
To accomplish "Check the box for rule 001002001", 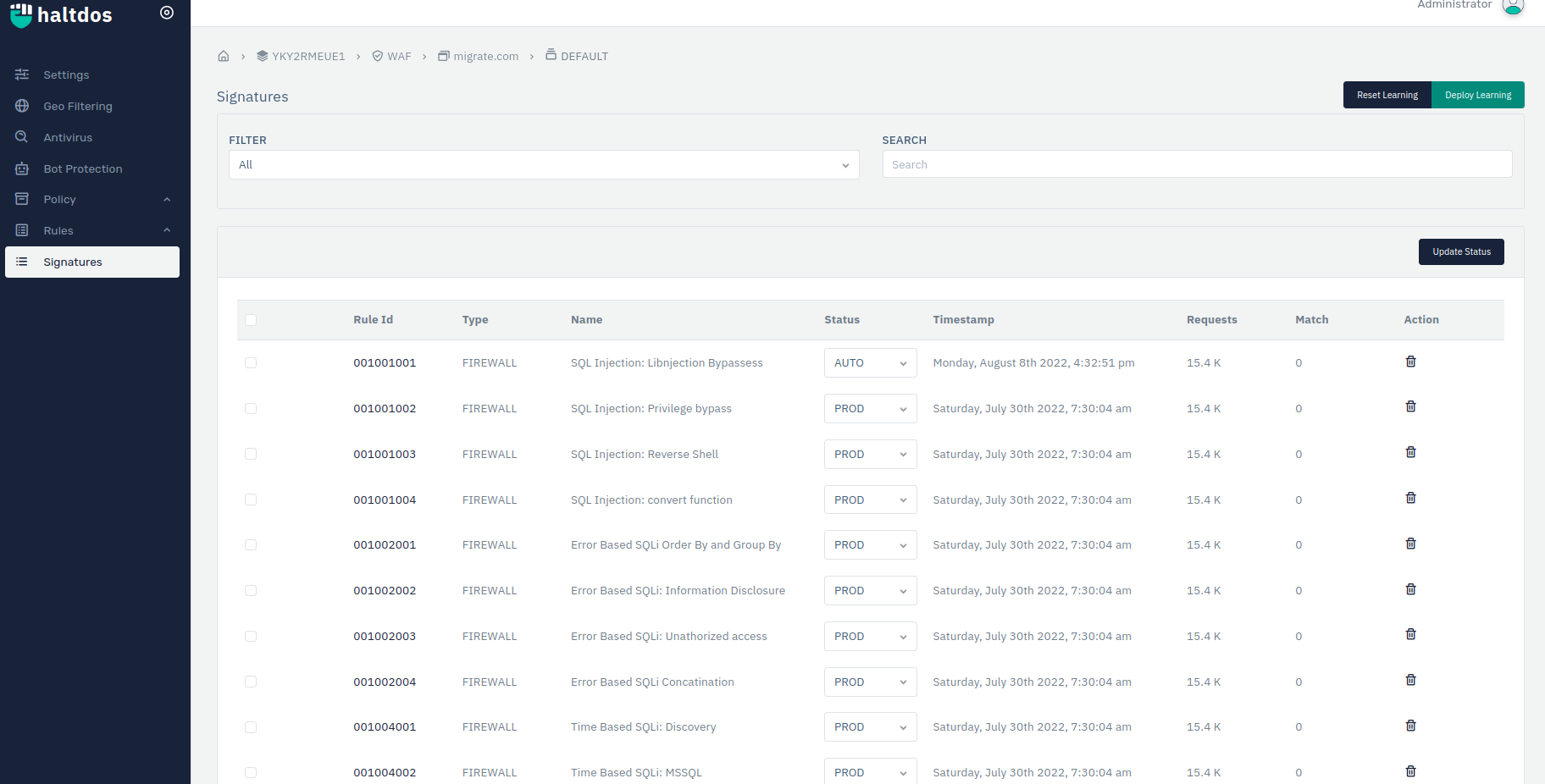I will (x=251, y=544).
